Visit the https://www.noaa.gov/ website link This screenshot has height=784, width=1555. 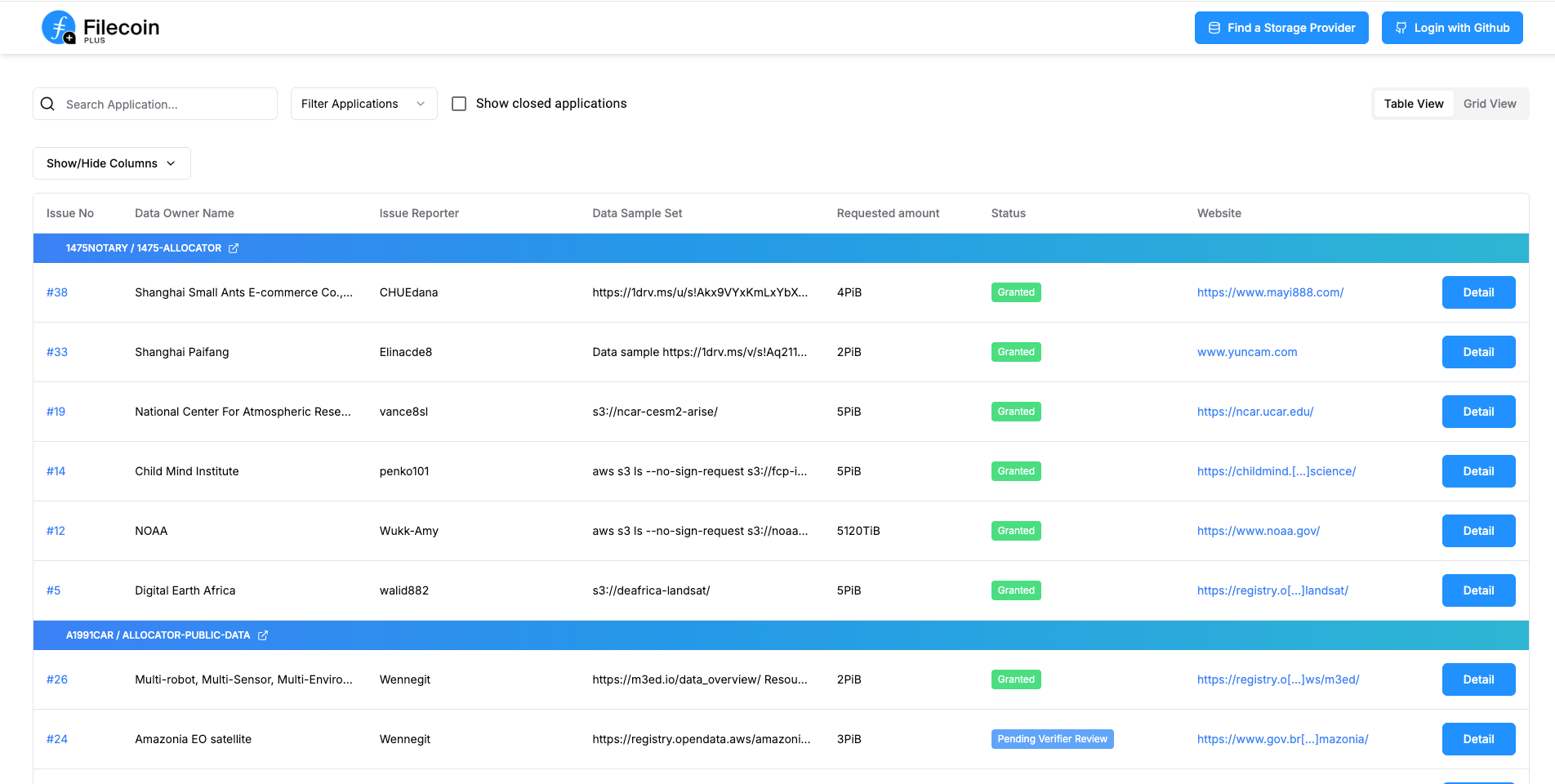point(1259,530)
